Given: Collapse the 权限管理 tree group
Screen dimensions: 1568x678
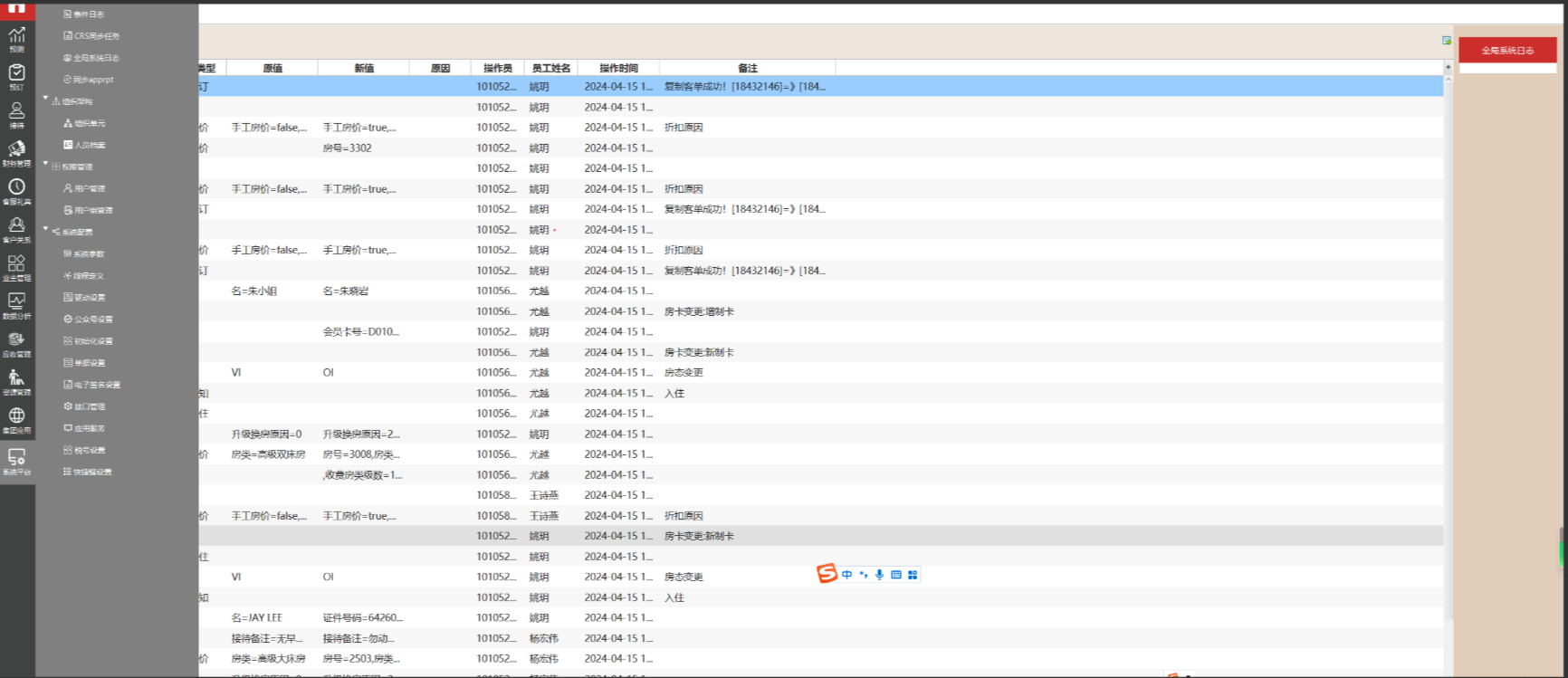Looking at the screenshot, I should pos(46,165).
